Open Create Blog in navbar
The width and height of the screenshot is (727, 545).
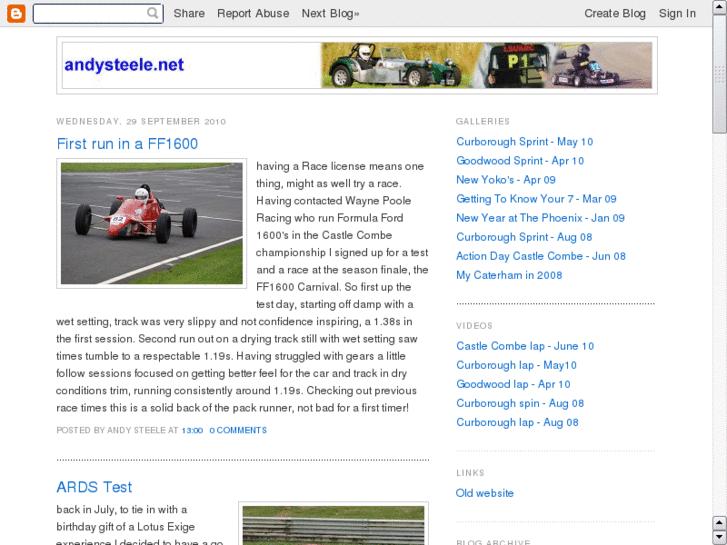click(615, 13)
